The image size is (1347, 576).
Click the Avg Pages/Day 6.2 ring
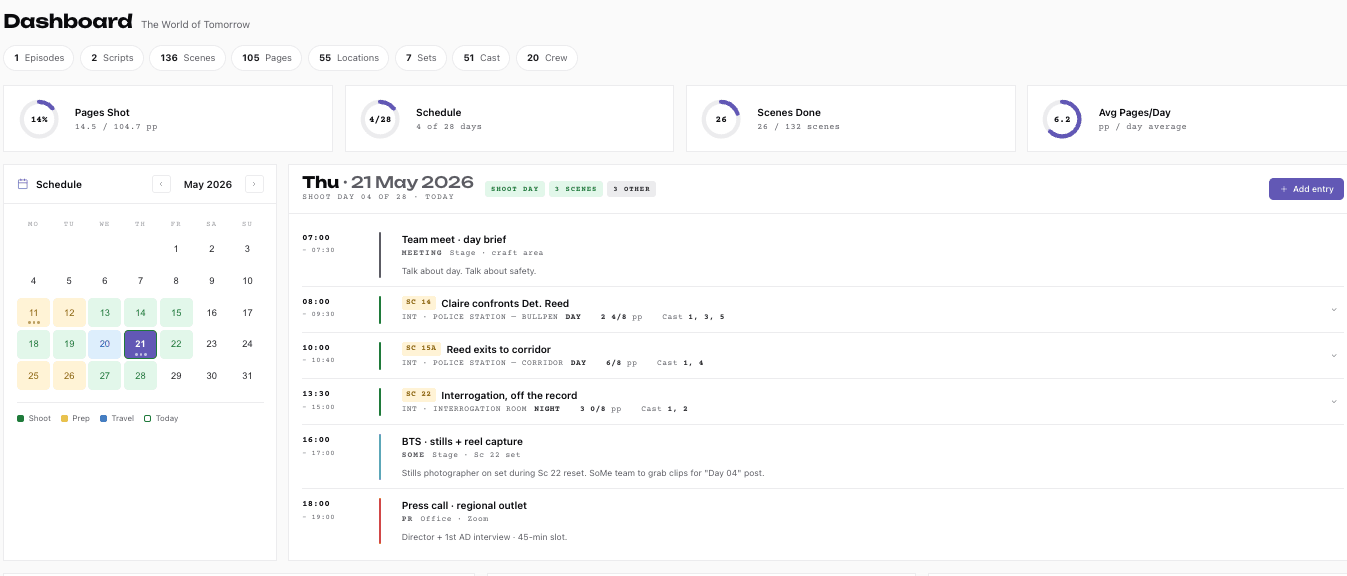1062,119
